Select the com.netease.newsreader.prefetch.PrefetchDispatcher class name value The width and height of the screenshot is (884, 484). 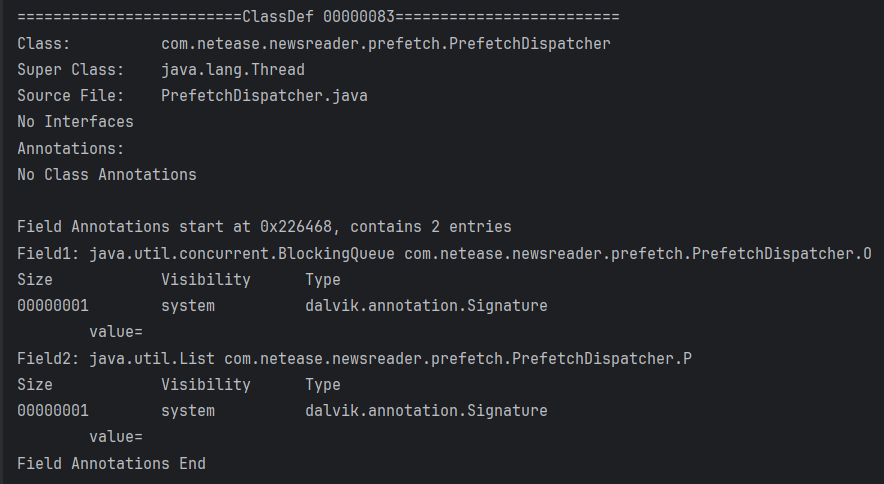click(x=385, y=44)
